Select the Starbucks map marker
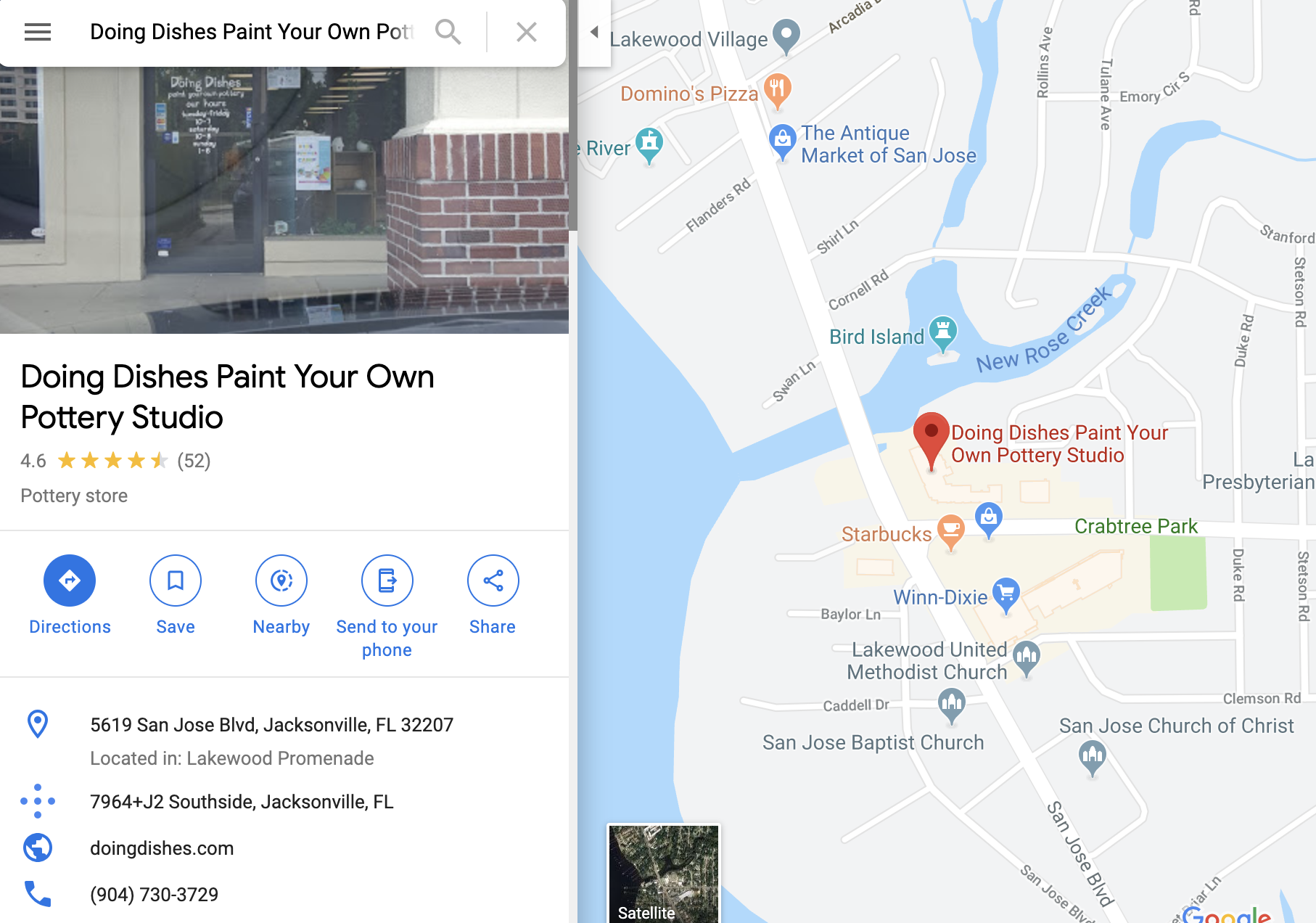Image resolution: width=1316 pixels, height=923 pixels. click(950, 533)
